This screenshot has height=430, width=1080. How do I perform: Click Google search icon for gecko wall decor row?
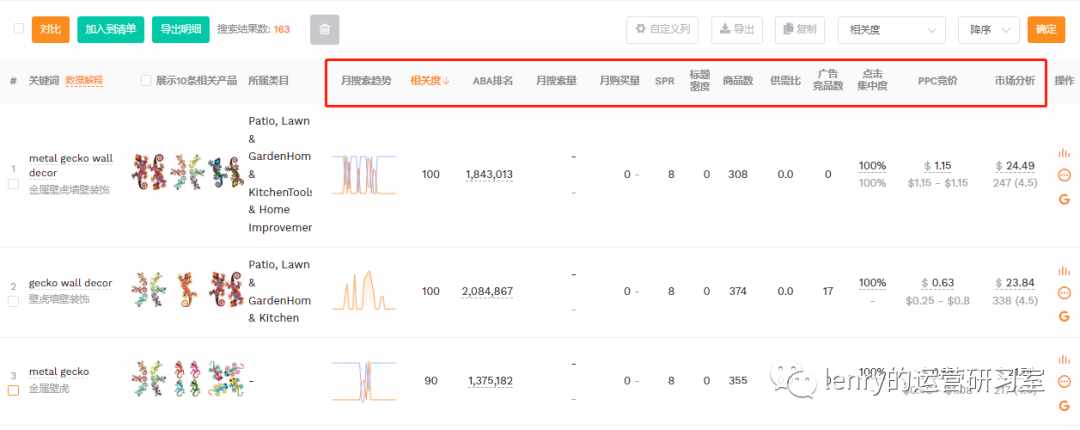(x=1064, y=316)
